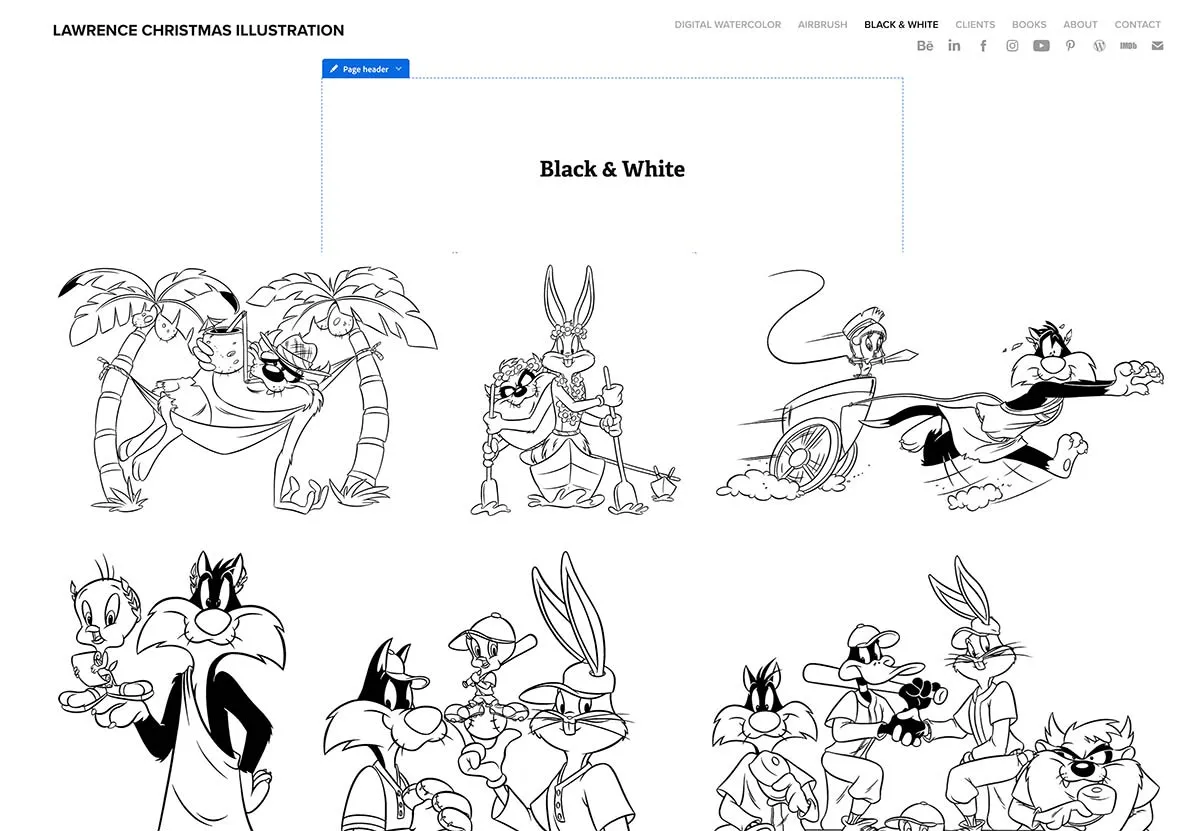Screen dimensions: 1200x831
Task: Open the Behance profile icon
Action: (x=925, y=46)
